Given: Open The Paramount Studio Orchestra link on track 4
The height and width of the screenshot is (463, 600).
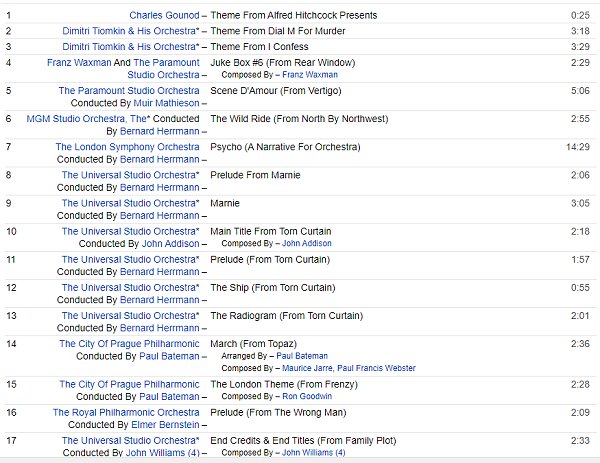Looking at the screenshot, I should point(166,68).
